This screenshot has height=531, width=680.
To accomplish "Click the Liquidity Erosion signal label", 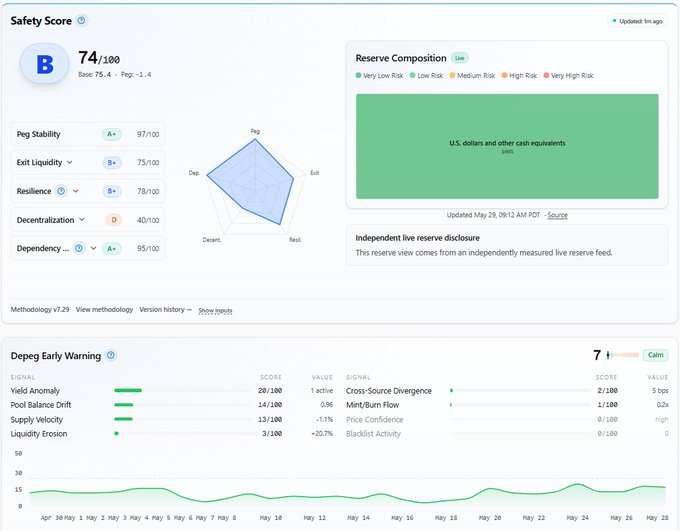I will point(39,434).
